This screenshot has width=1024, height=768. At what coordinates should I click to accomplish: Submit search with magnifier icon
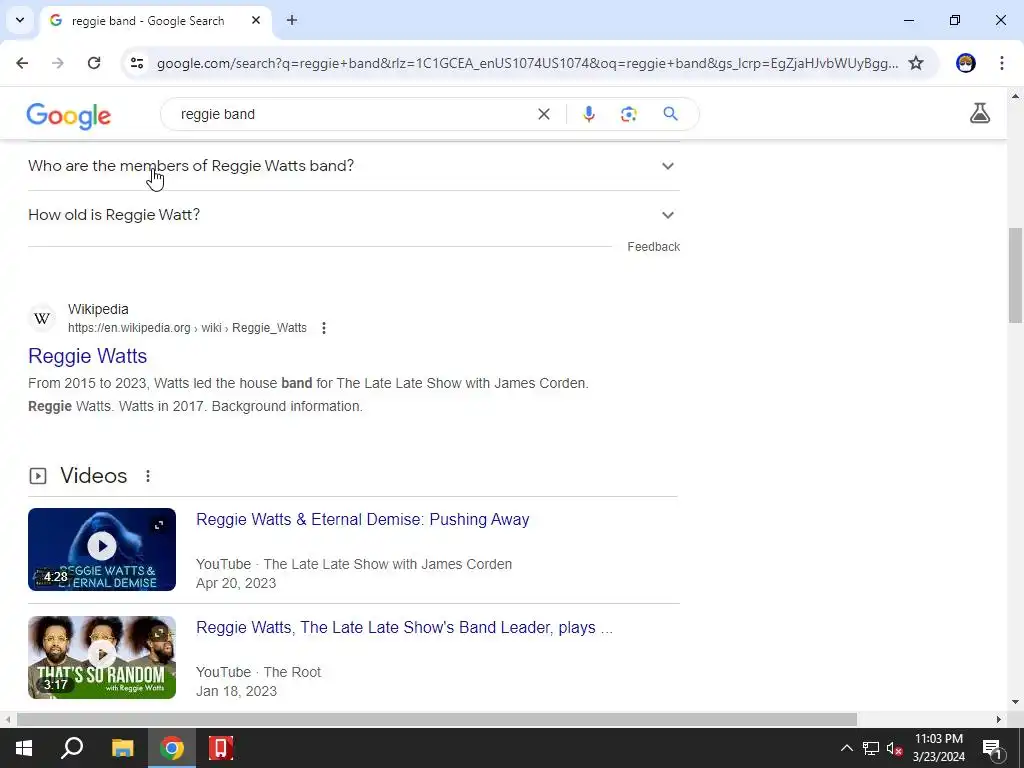pos(671,114)
